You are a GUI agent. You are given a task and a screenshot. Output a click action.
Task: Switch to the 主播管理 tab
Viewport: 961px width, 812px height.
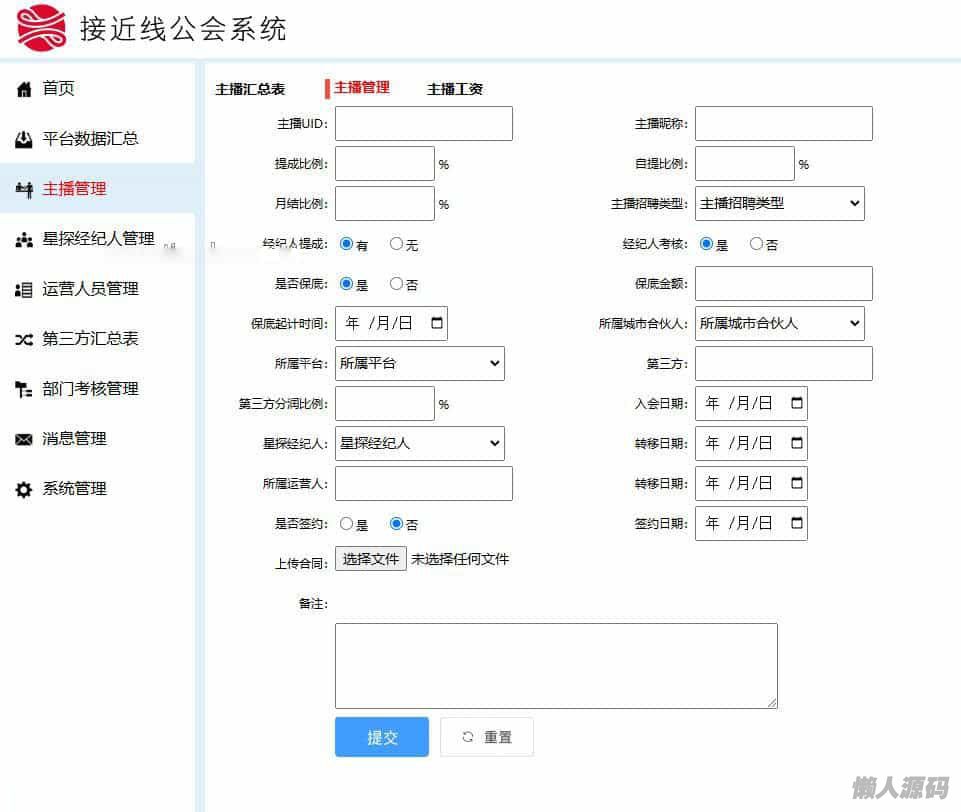pos(362,88)
